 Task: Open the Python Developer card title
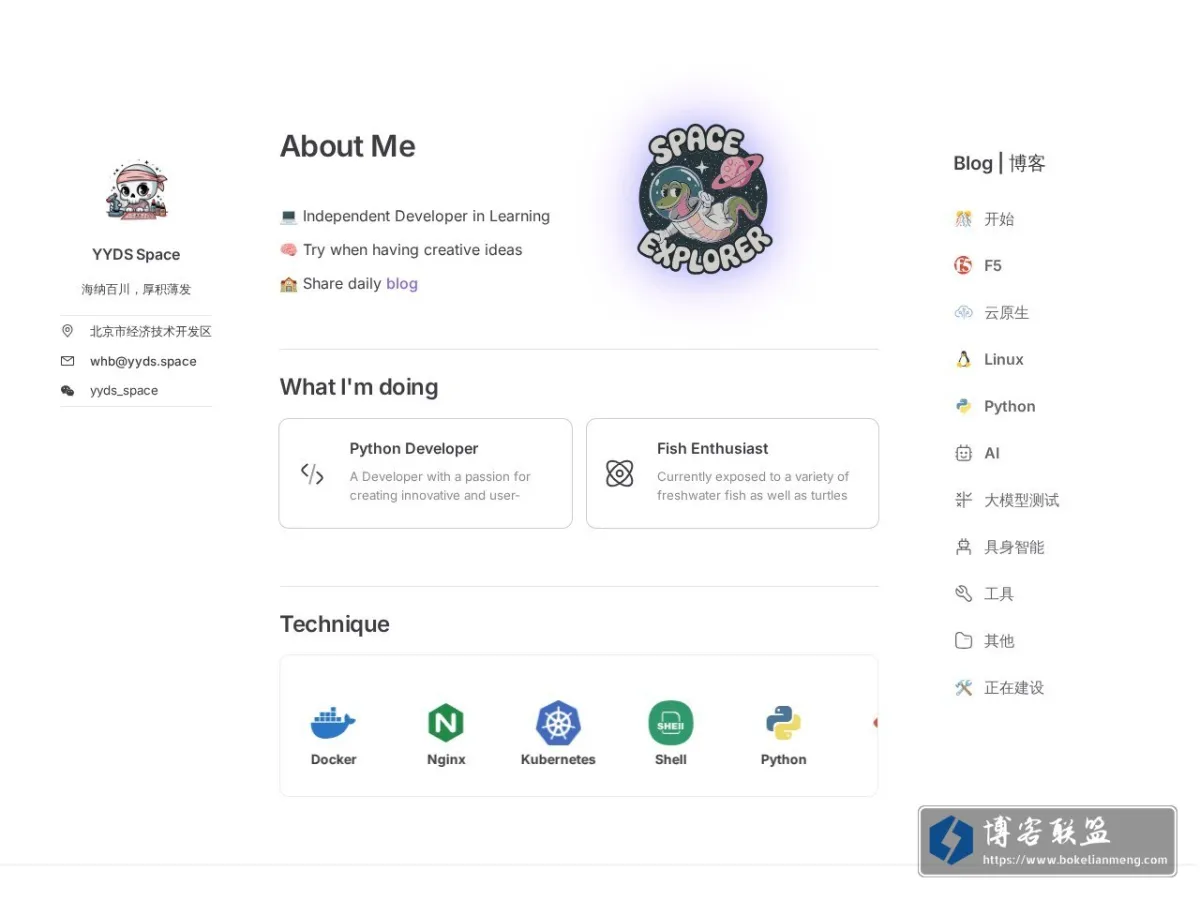[414, 449]
